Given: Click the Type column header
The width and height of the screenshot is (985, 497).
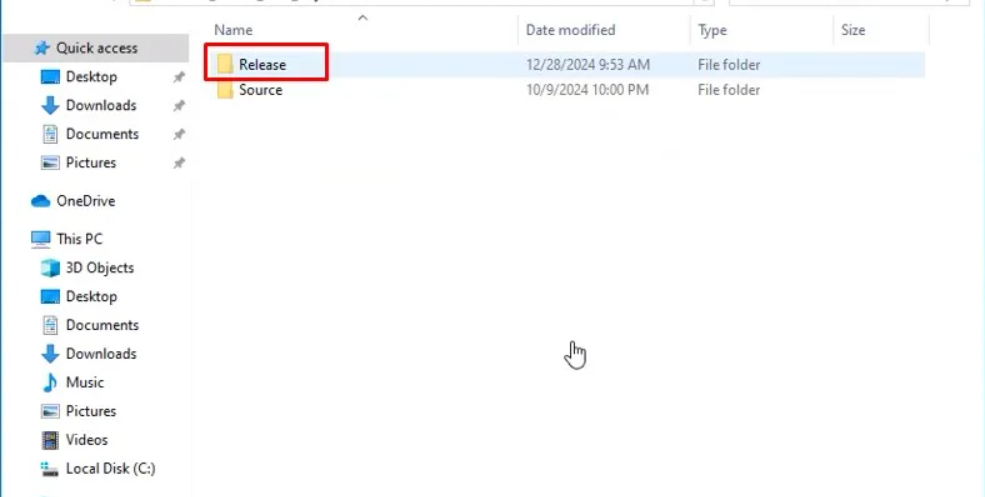Looking at the screenshot, I should pyautogui.click(x=712, y=30).
